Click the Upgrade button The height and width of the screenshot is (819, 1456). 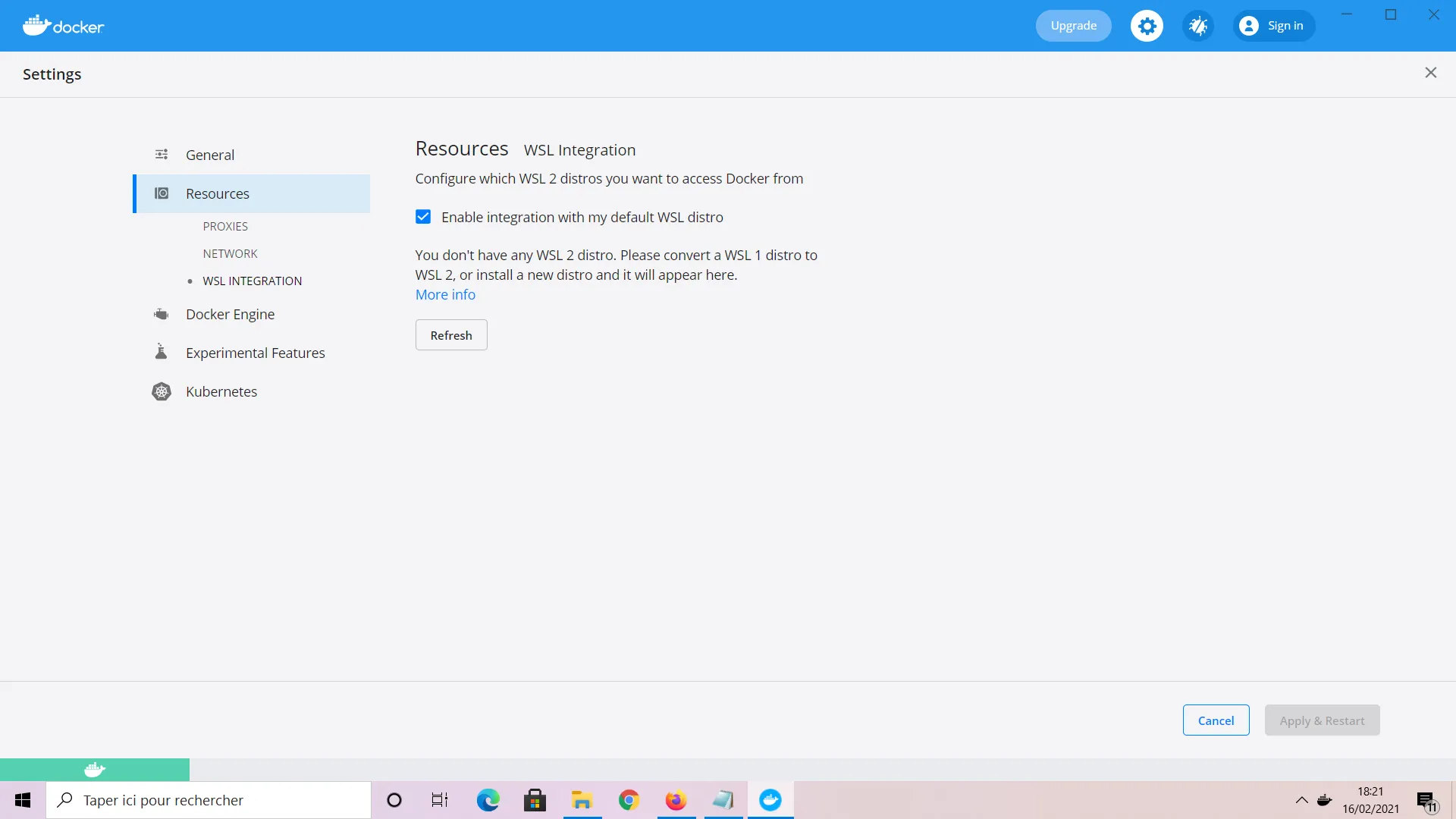click(x=1073, y=26)
